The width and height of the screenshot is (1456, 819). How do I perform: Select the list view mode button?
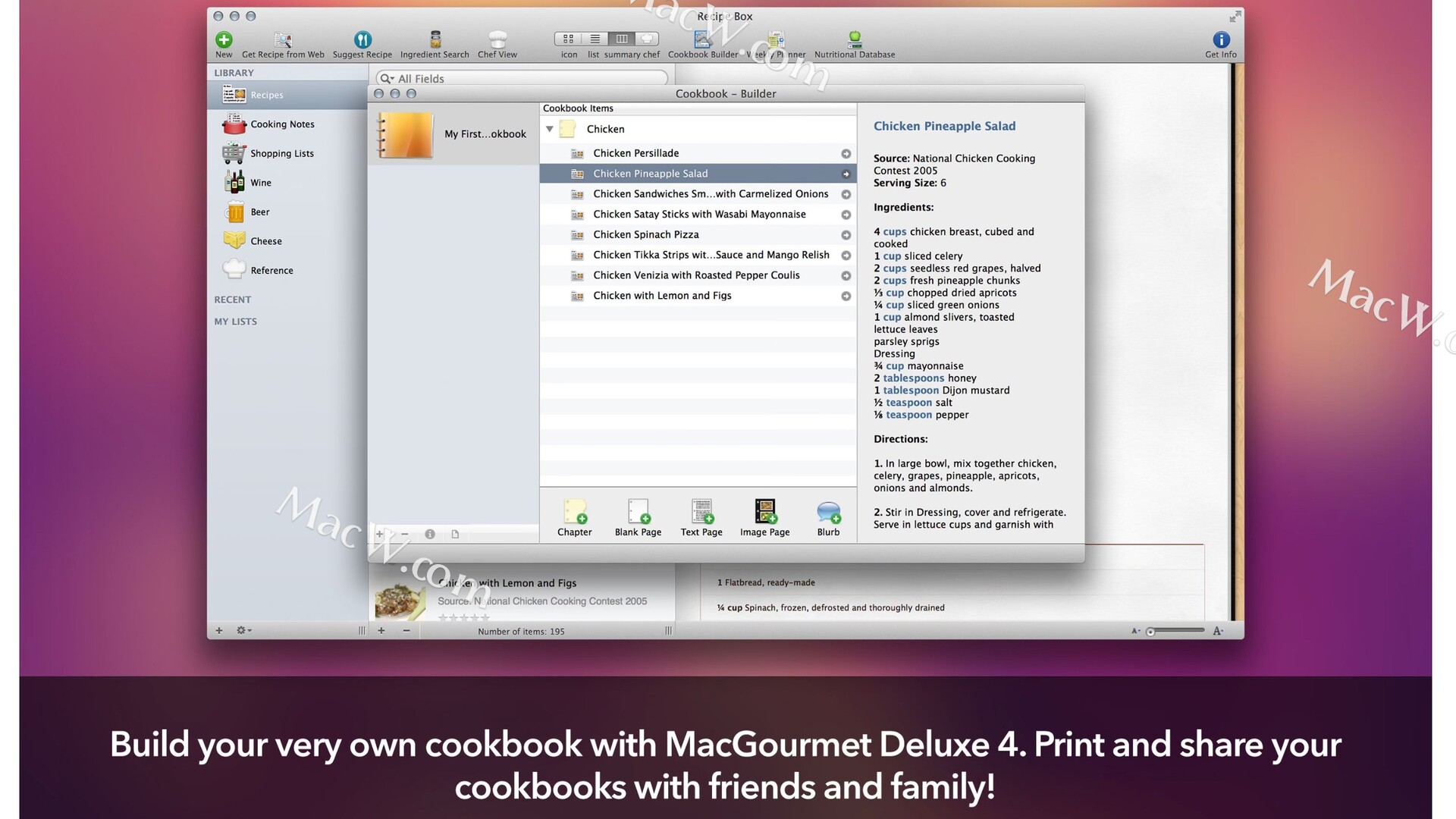[x=595, y=39]
